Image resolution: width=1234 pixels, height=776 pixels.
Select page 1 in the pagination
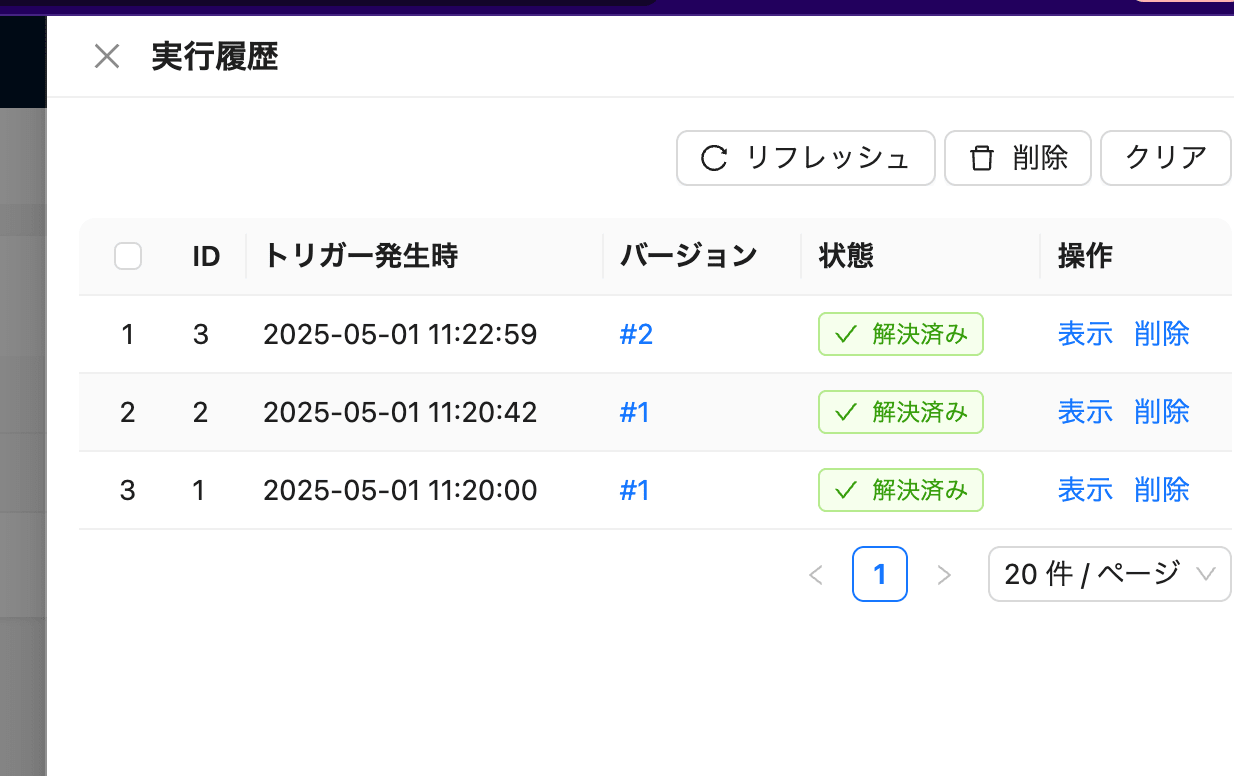[880, 574]
